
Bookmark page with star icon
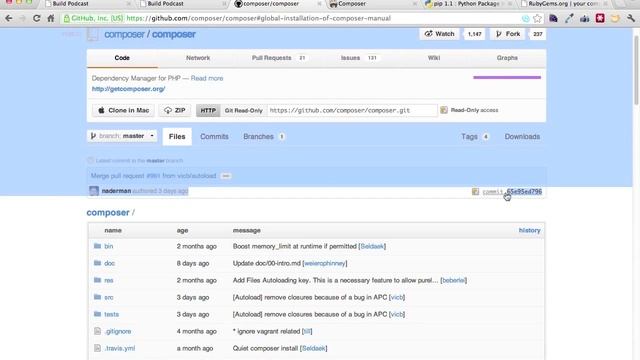click(x=538, y=18)
